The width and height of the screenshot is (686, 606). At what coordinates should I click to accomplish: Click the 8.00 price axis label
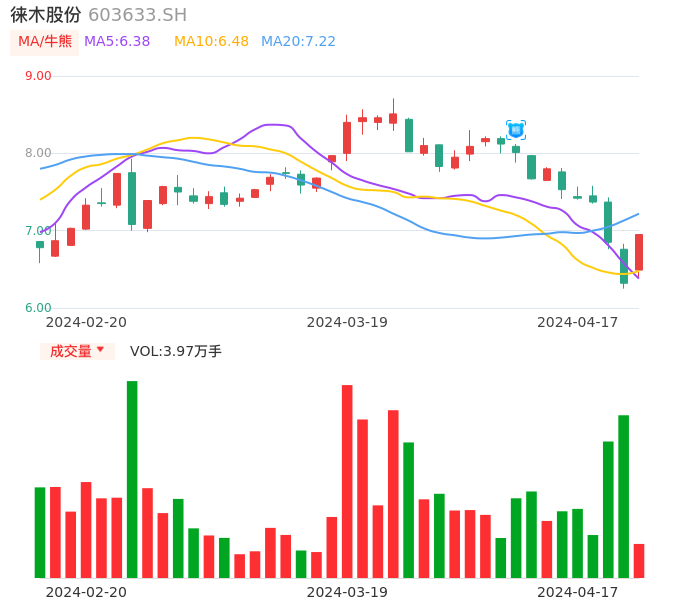pos(38,153)
